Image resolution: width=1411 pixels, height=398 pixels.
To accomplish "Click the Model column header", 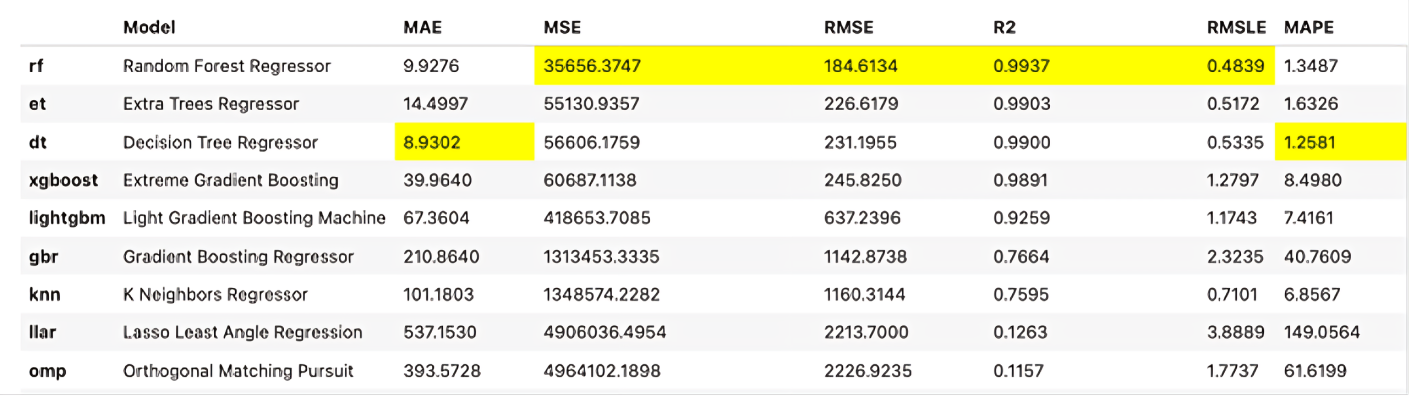I will (150, 28).
